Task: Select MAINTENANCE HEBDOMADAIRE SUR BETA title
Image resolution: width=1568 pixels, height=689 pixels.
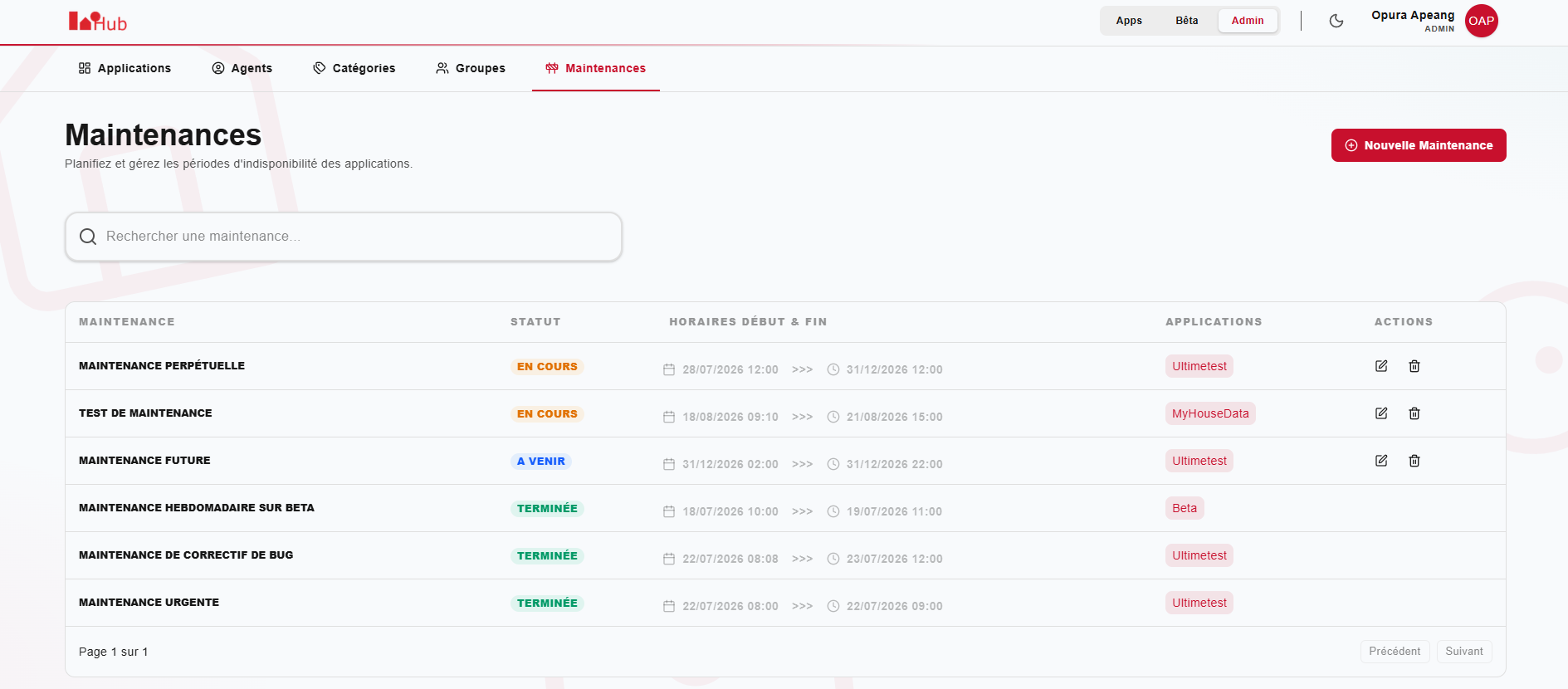Action: (x=197, y=508)
